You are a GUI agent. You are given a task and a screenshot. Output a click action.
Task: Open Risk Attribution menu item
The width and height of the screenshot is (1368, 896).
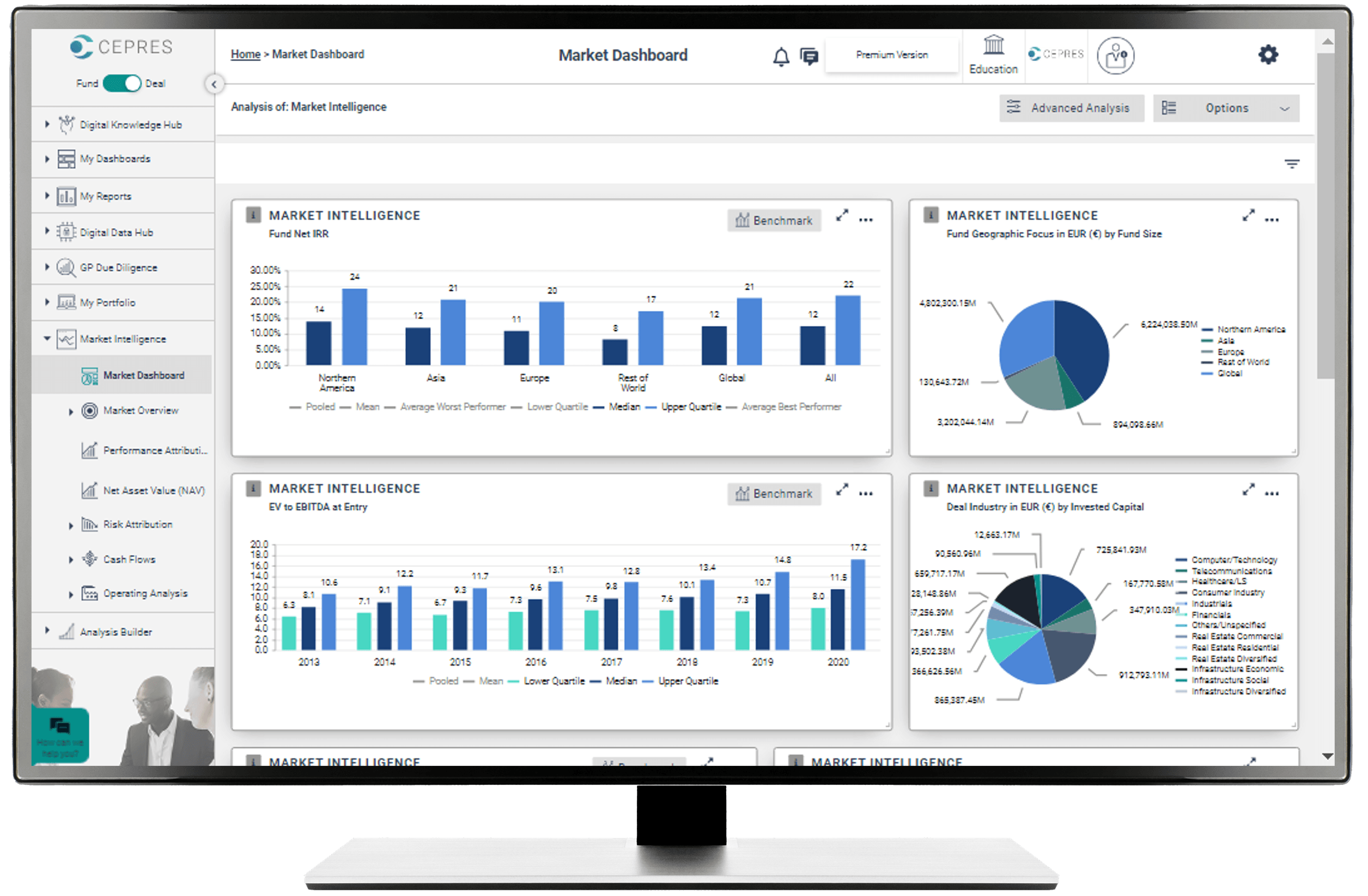coord(138,525)
